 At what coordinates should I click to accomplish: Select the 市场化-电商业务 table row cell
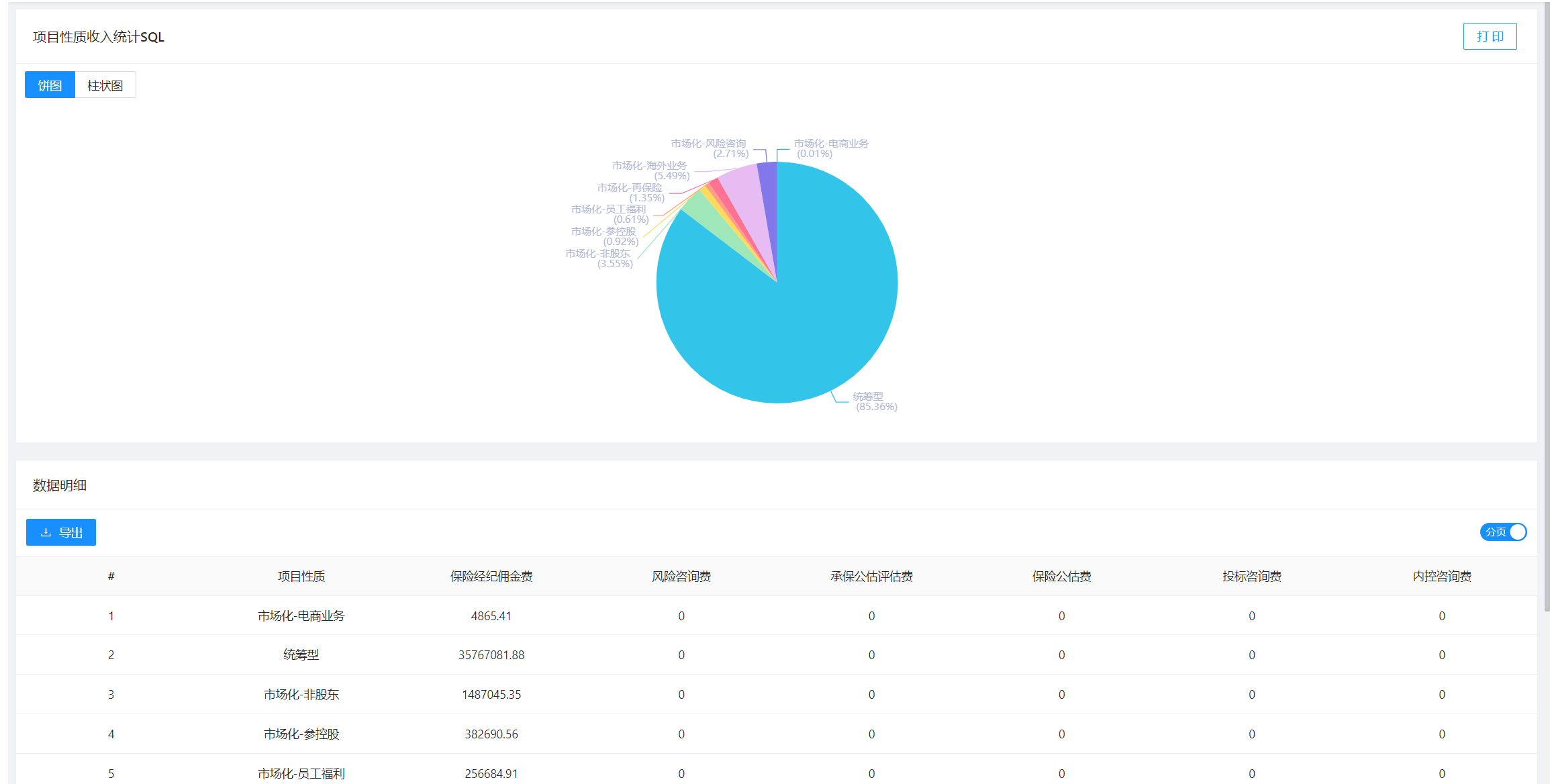click(x=301, y=616)
